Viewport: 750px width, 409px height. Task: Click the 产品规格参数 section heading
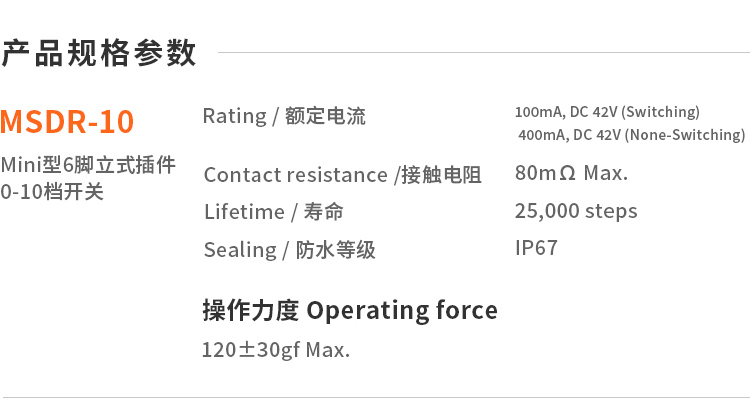pos(98,53)
